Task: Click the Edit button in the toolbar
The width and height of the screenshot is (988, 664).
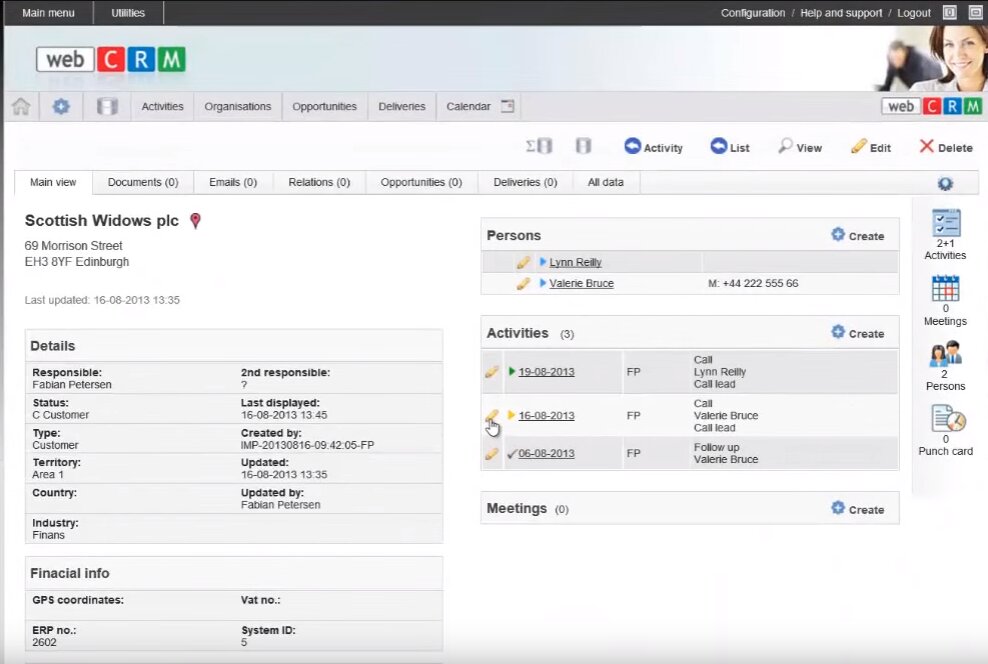Action: [870, 147]
